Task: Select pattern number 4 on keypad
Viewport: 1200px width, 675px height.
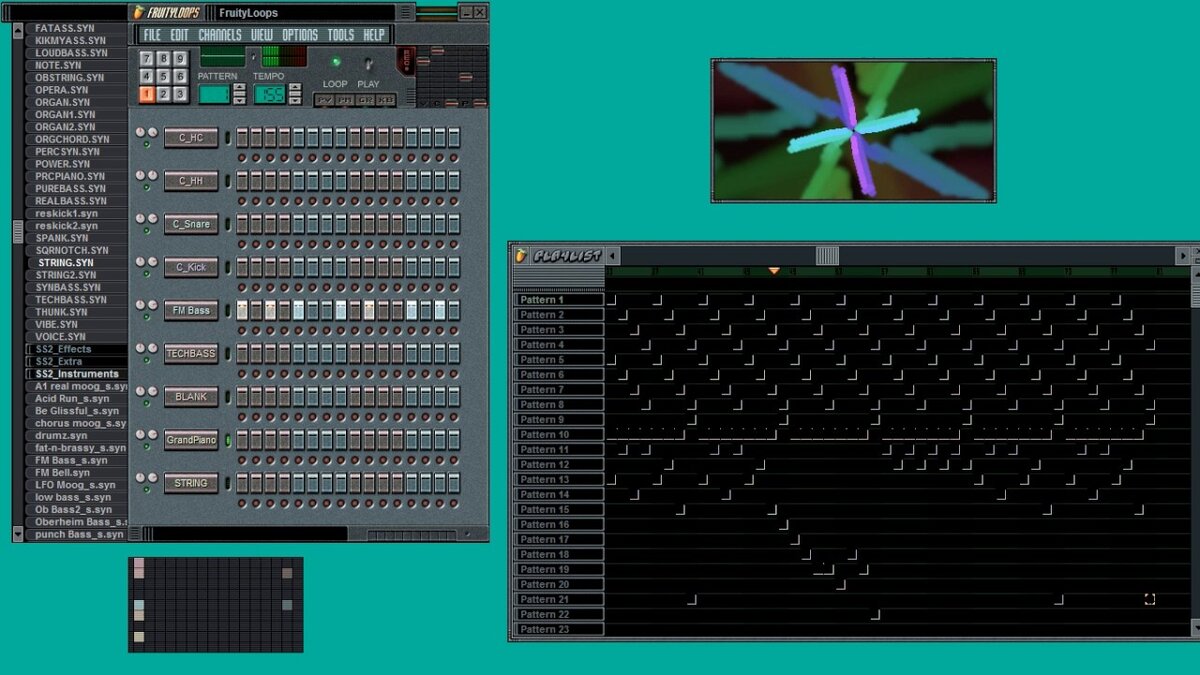Action: 146,76
